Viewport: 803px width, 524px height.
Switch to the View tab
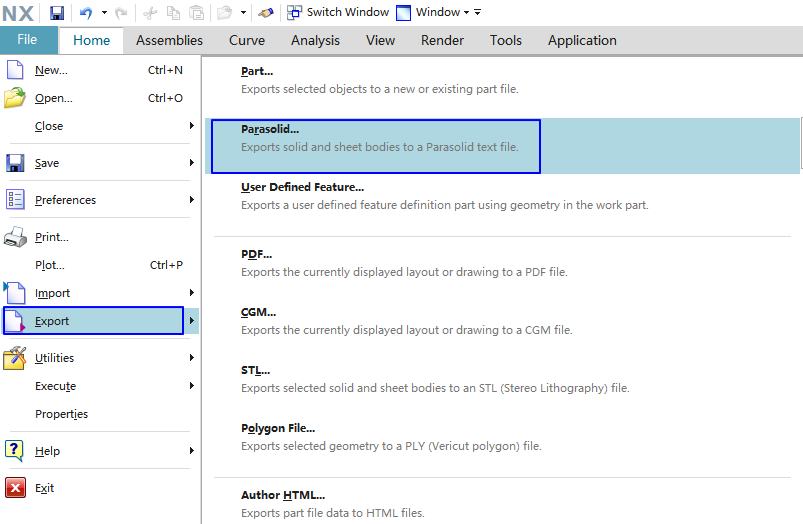pyautogui.click(x=380, y=40)
